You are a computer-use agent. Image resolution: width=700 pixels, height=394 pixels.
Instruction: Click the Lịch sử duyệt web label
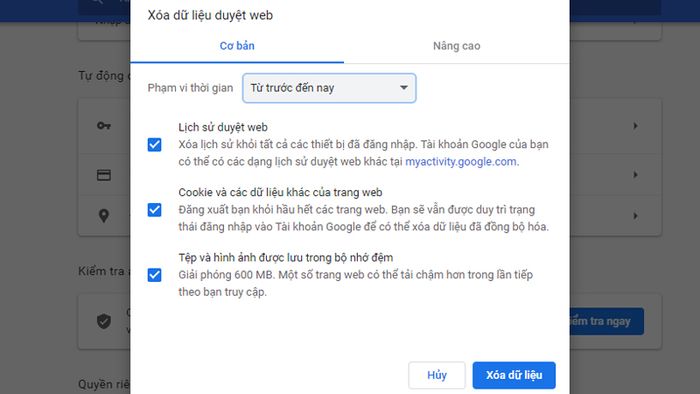[x=223, y=127]
